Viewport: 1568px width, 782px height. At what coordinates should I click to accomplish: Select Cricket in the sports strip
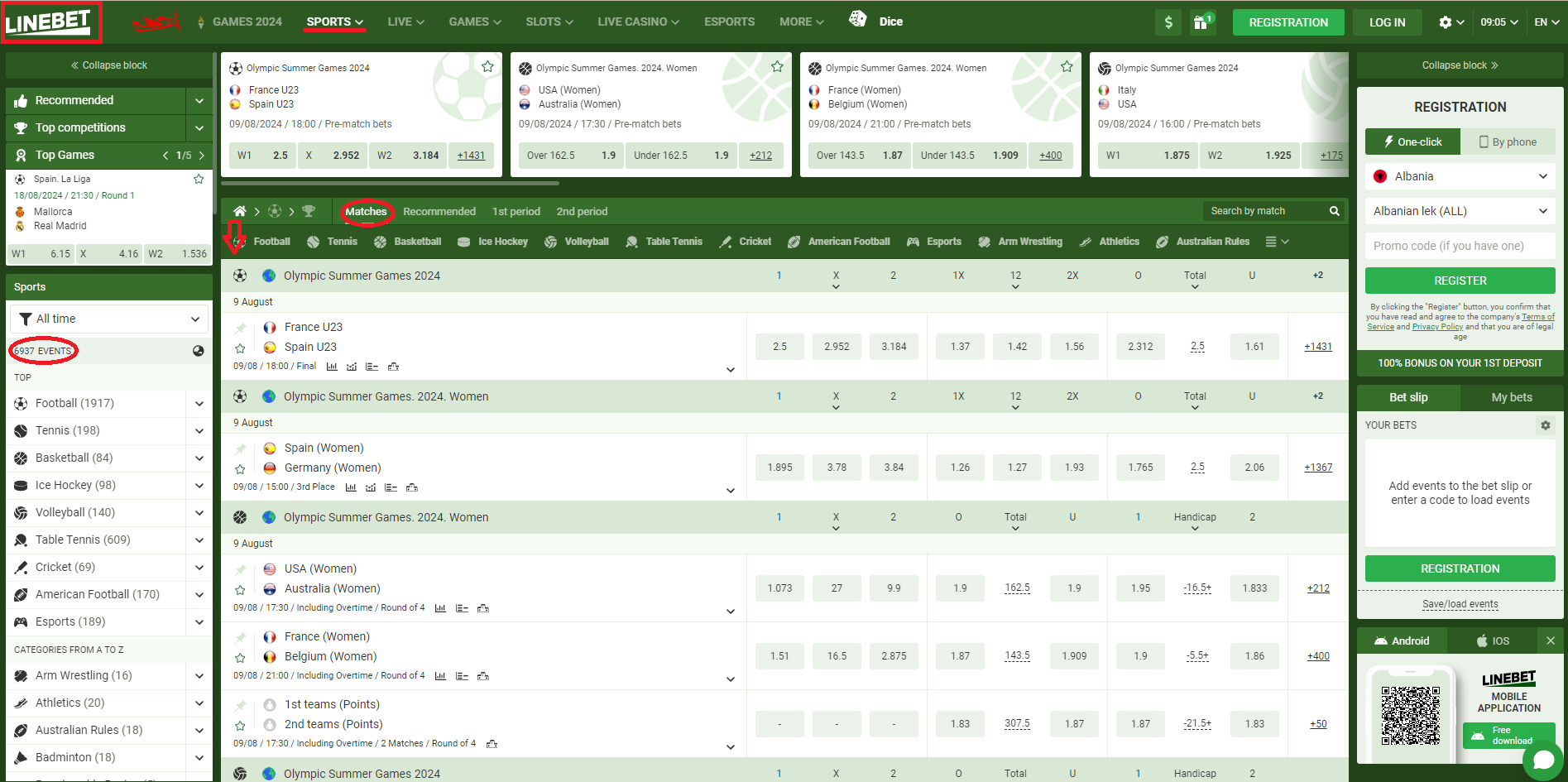click(x=746, y=242)
